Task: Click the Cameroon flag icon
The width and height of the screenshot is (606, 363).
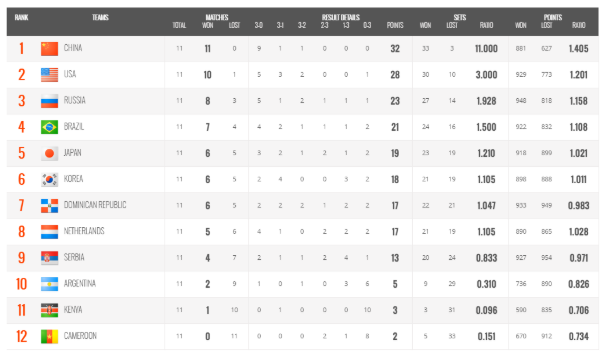Action: pos(49,336)
